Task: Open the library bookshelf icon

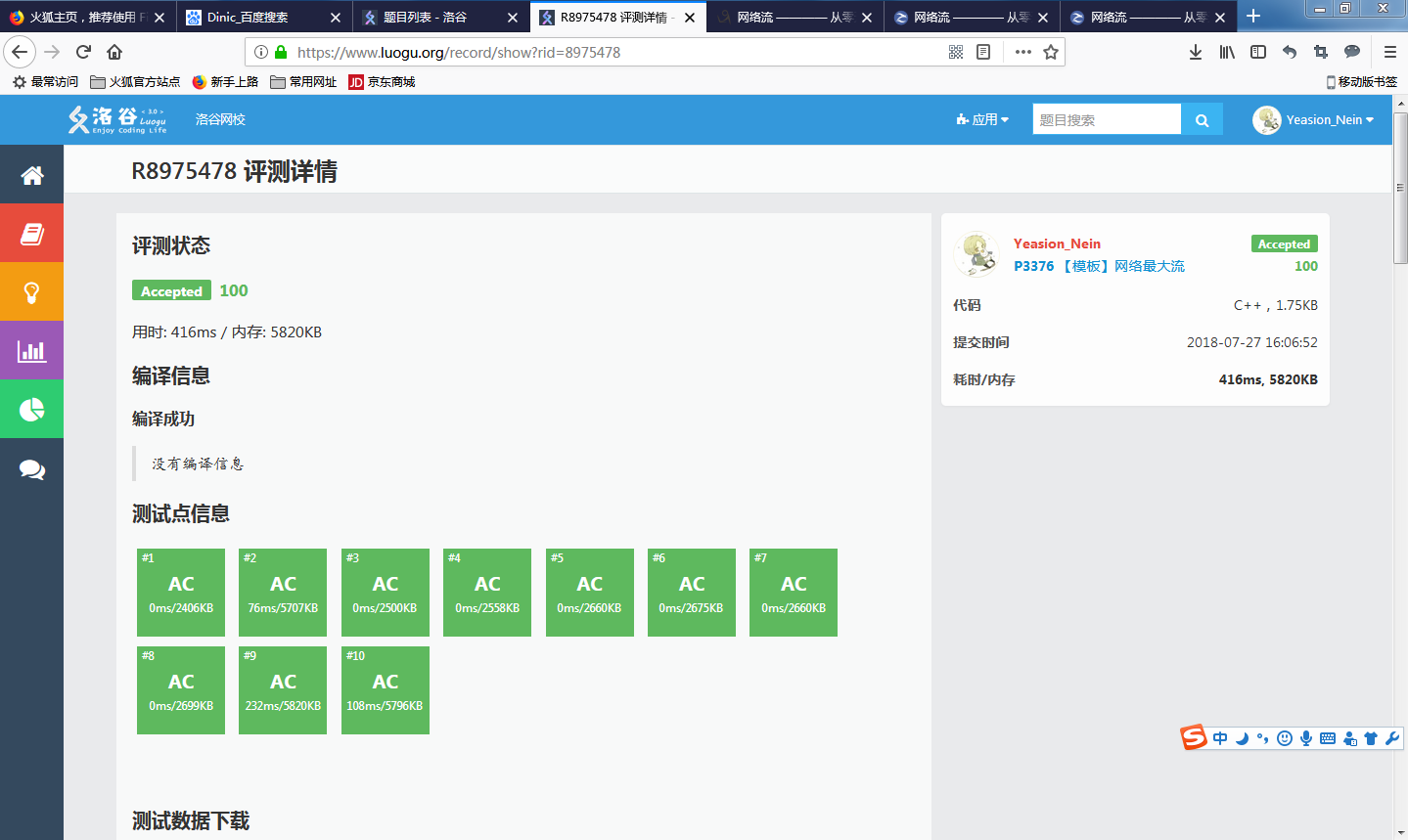Action: tap(1227, 52)
